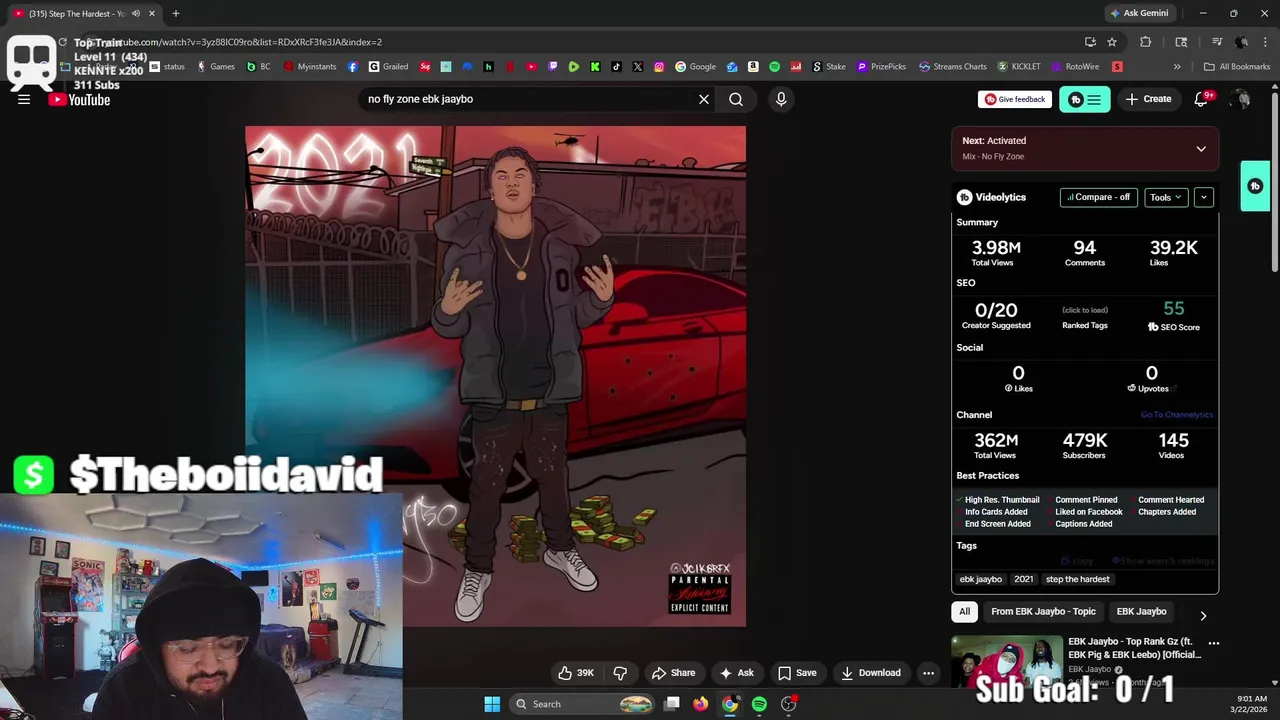Click the step the hardest tag
The image size is (1280, 720).
[1078, 579]
